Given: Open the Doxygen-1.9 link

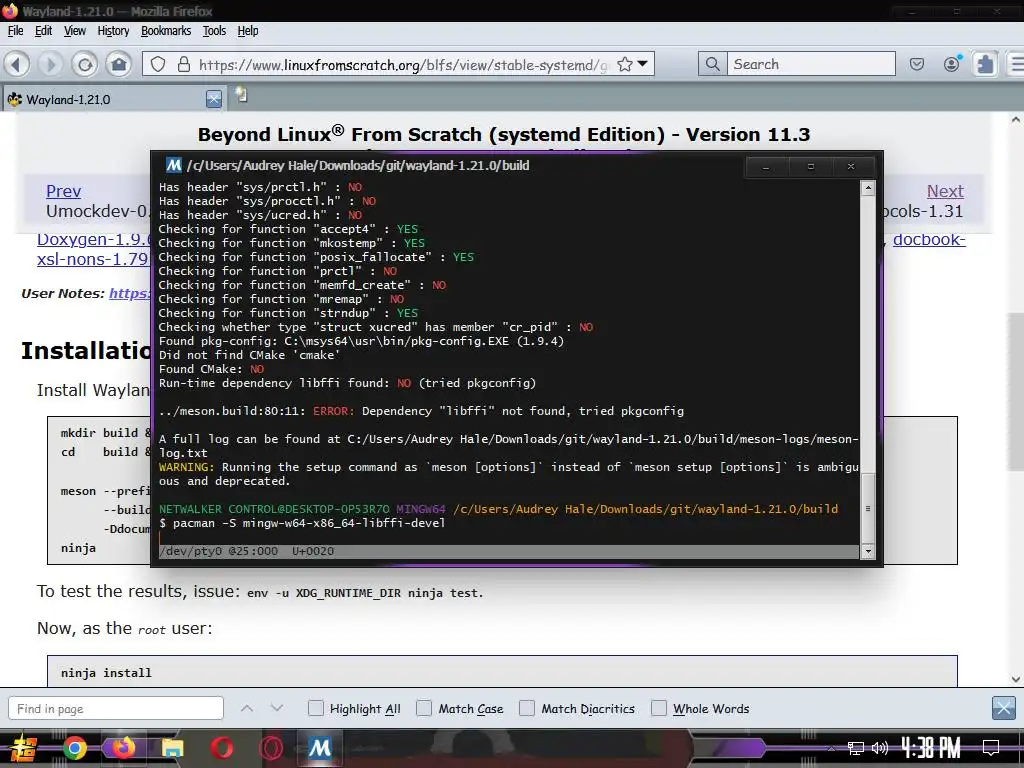Looking at the screenshot, I should pos(94,240).
